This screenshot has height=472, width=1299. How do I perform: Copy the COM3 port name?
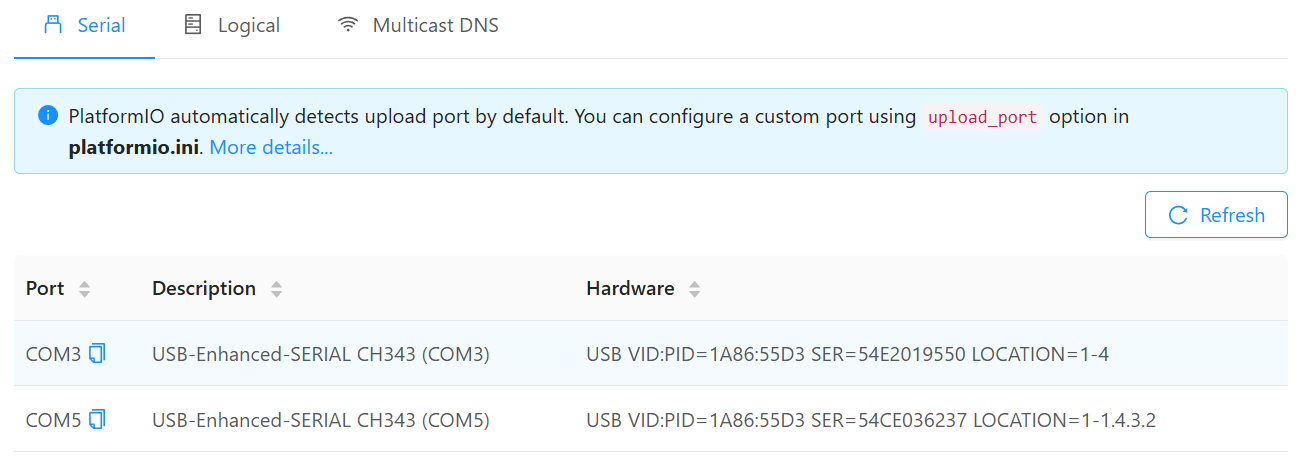pos(97,353)
